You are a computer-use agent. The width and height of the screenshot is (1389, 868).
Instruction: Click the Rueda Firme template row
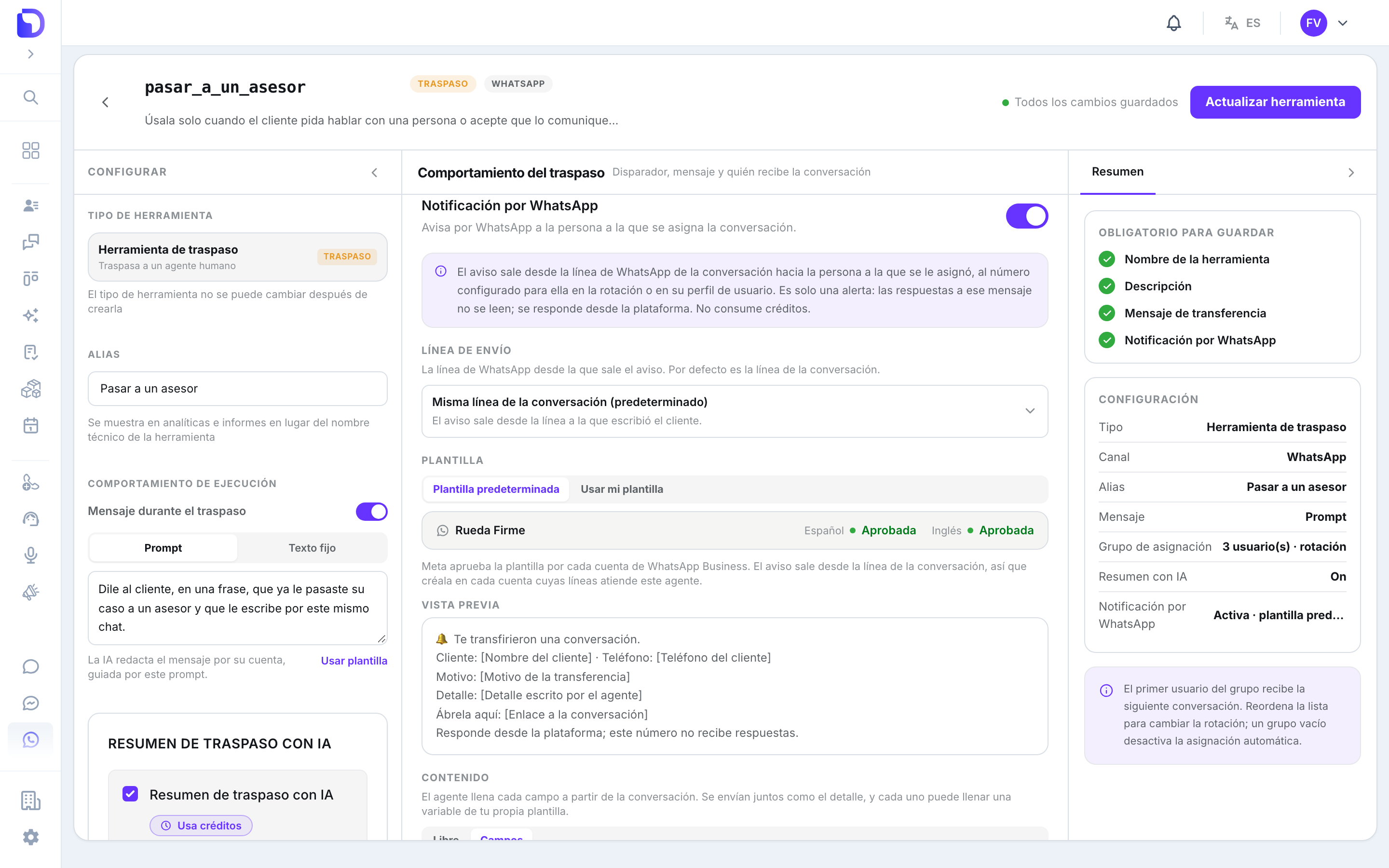point(734,530)
